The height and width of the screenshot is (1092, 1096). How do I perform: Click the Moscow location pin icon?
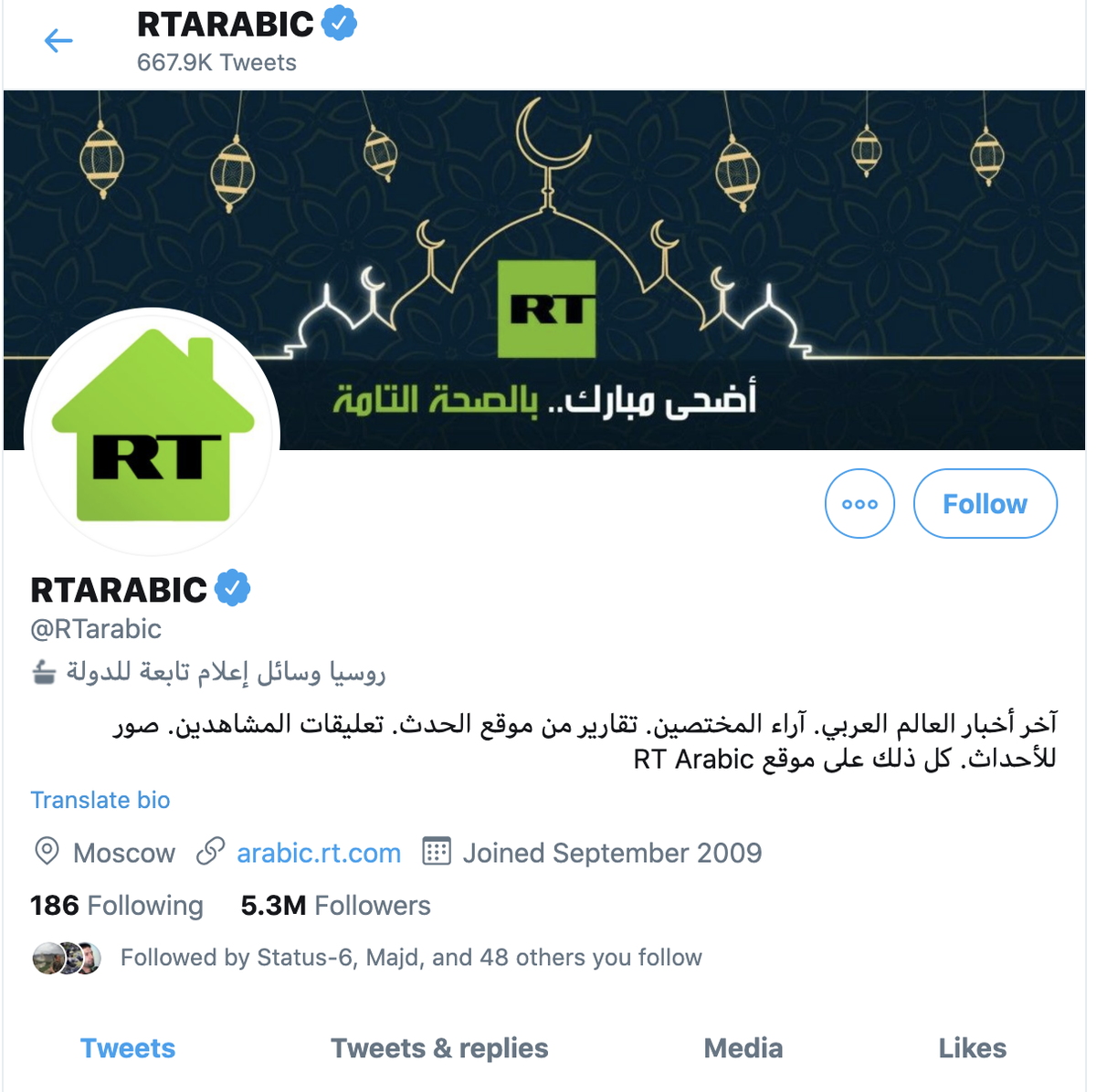pos(47,851)
